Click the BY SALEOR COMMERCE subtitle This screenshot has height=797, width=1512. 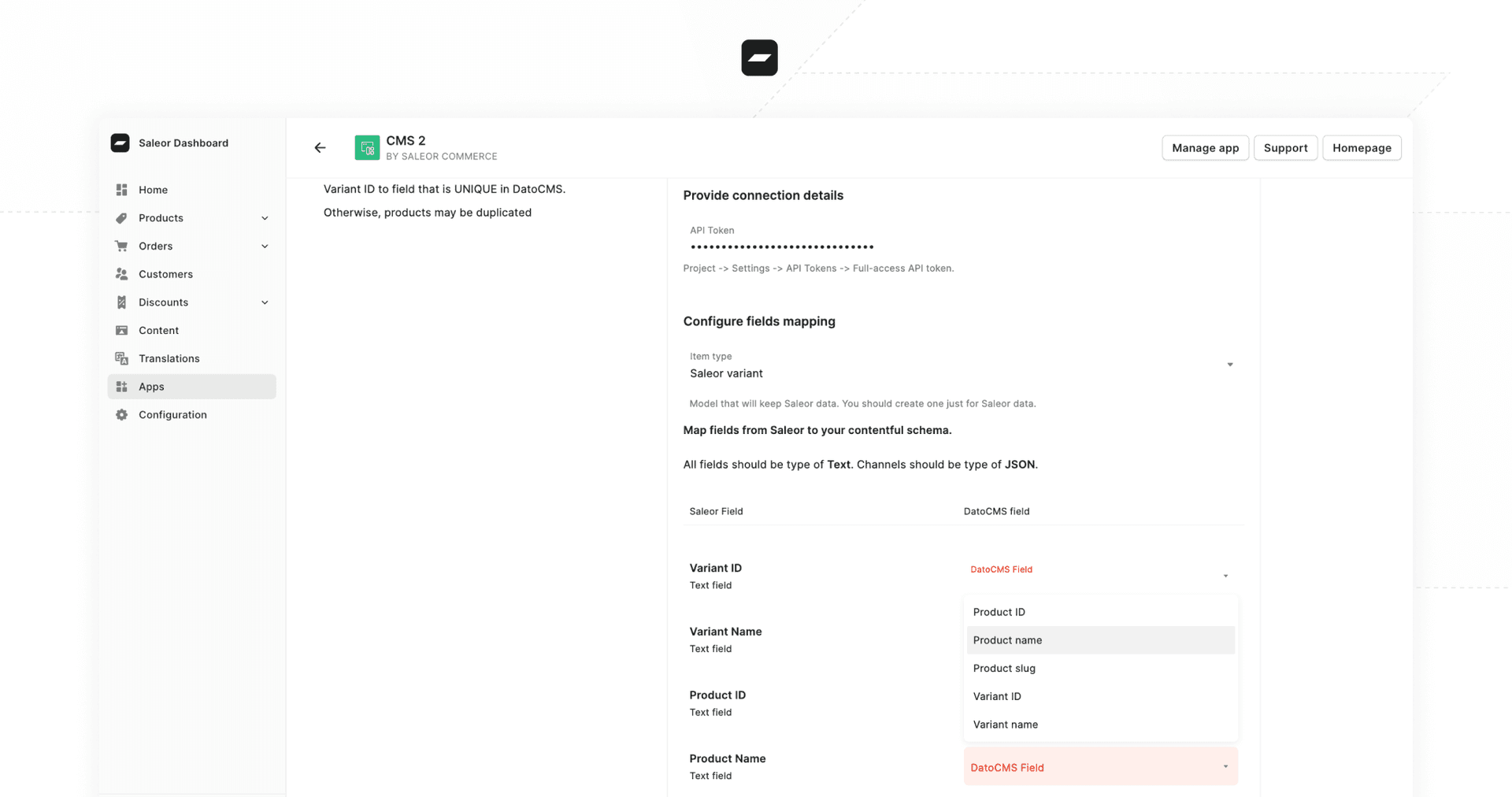click(x=442, y=157)
